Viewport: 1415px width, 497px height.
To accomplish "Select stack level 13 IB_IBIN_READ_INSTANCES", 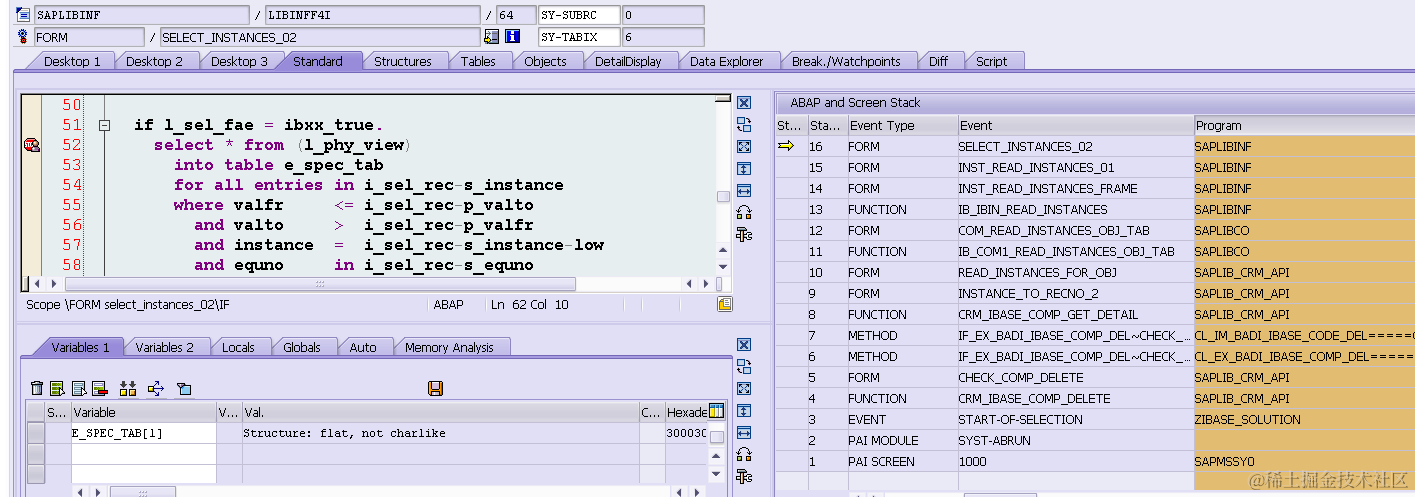I will pos(1096,209).
